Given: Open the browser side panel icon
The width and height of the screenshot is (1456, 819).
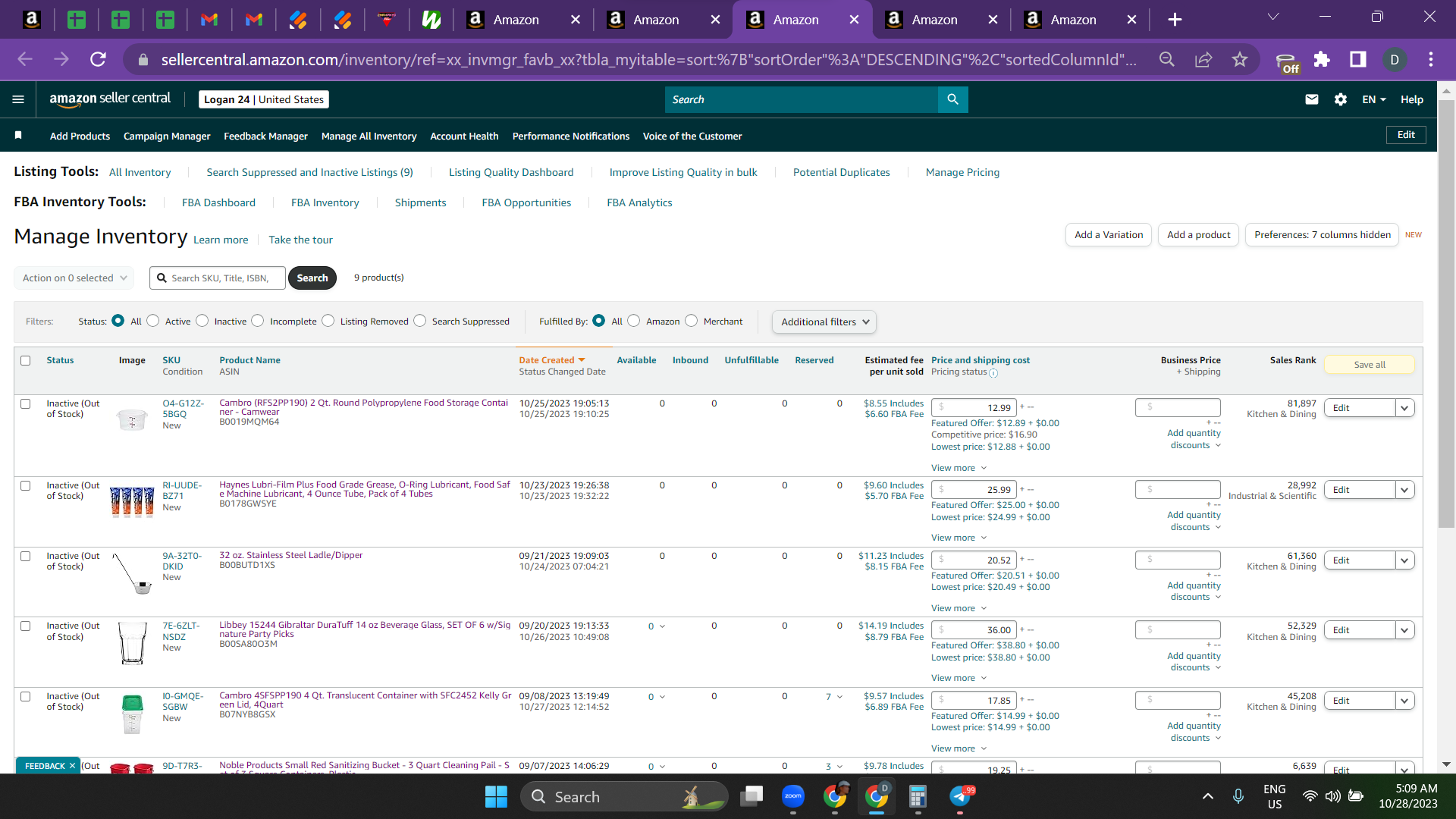Looking at the screenshot, I should coord(1358,59).
